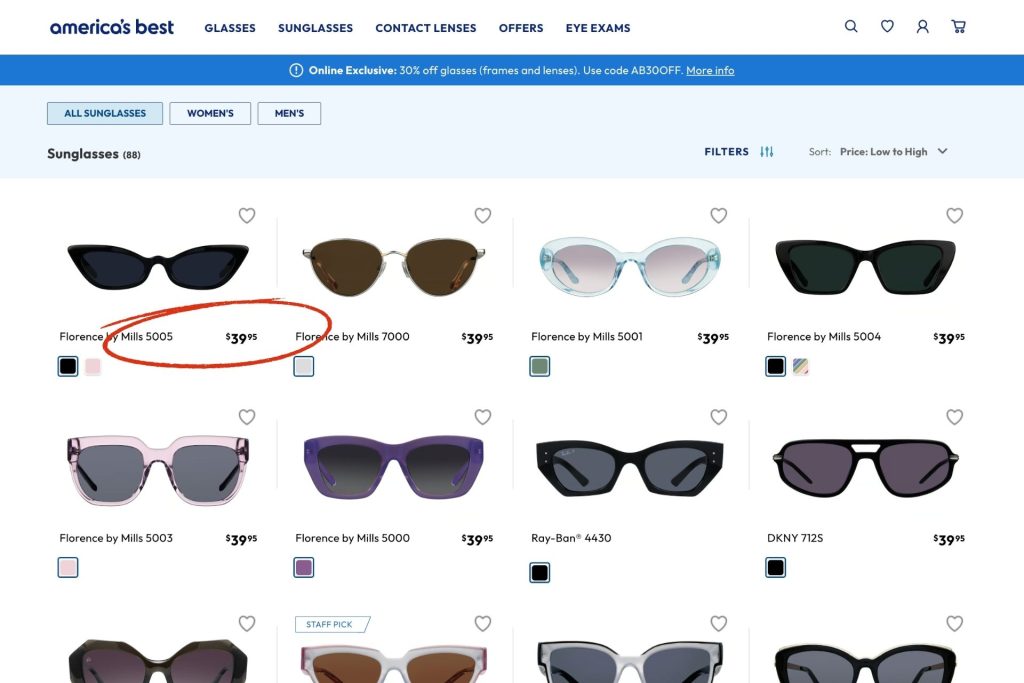Favorite the Staff Pick sunglasses heart
The image size is (1024, 683).
[x=483, y=624]
